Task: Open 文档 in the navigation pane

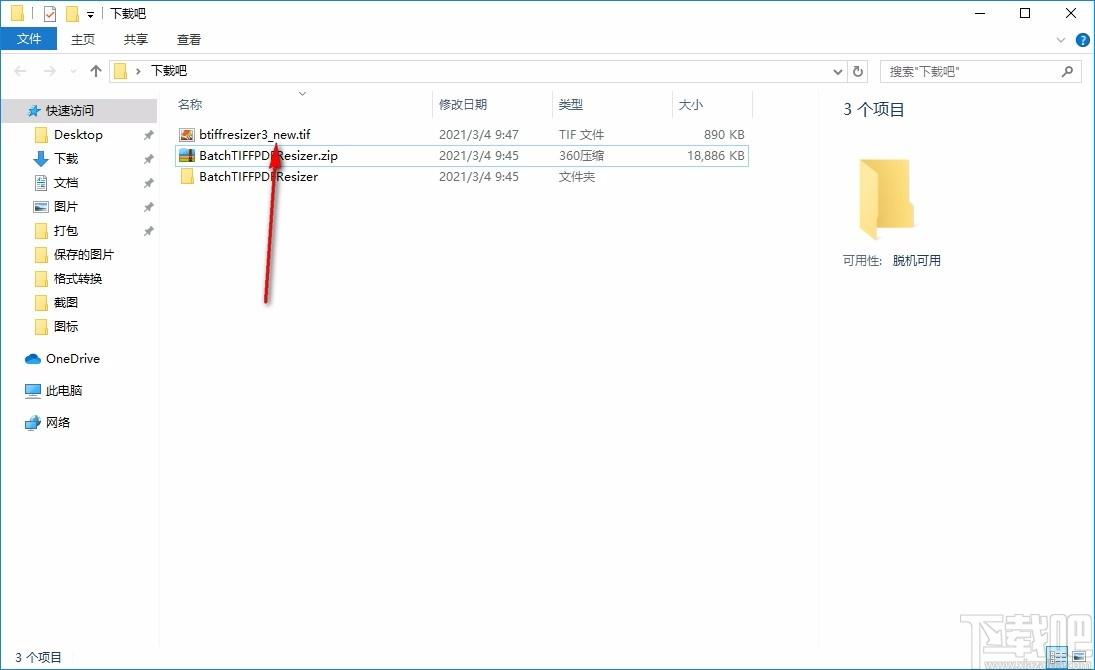Action: click(66, 182)
